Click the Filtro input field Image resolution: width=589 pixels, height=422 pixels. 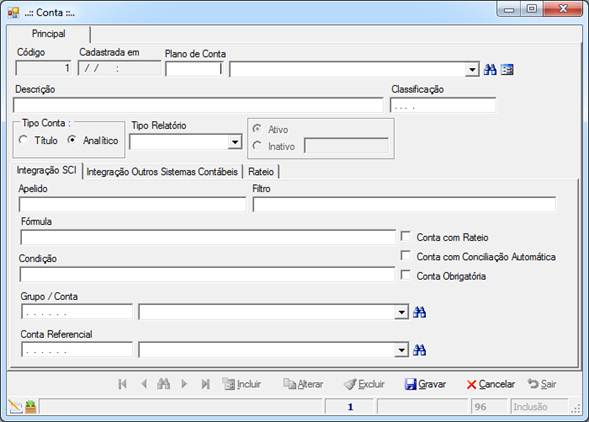point(404,204)
